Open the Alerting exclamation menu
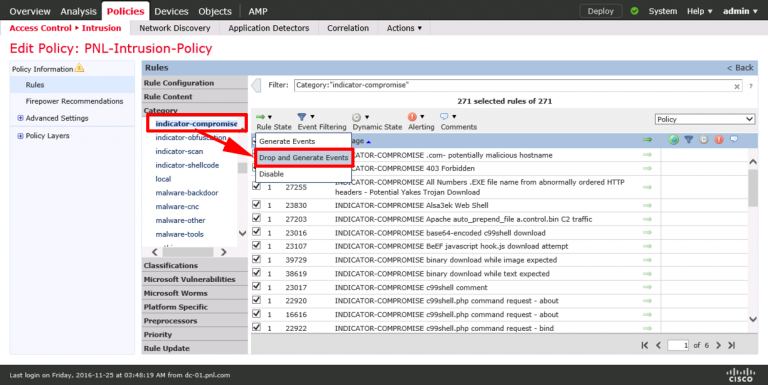 tap(415, 117)
